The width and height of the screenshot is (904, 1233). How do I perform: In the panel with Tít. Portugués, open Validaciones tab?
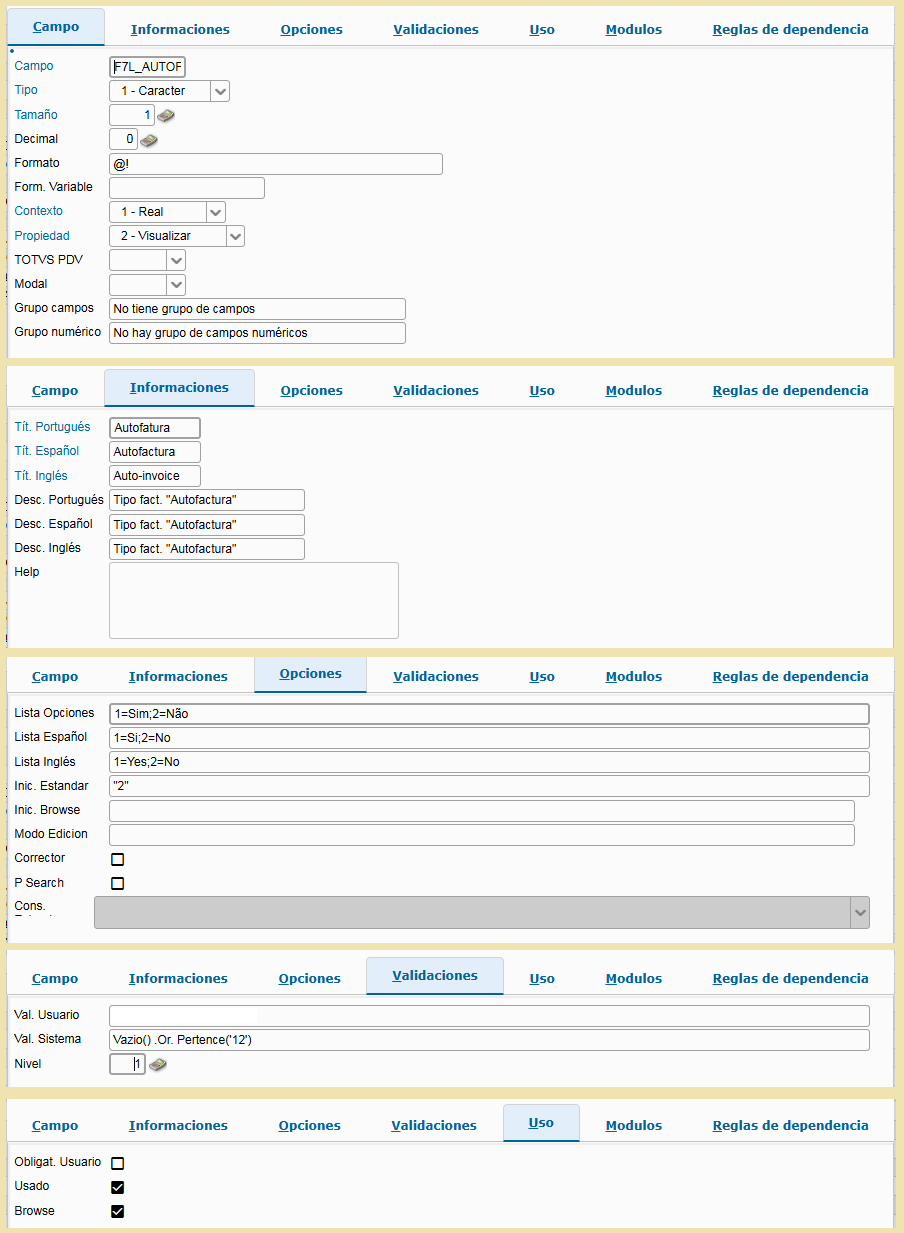tap(436, 390)
